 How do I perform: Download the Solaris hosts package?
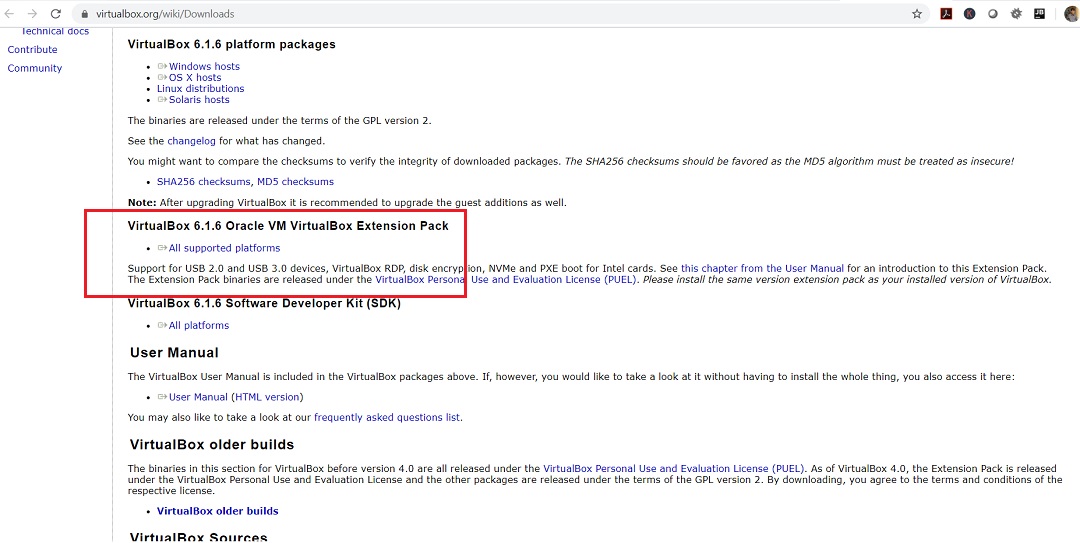point(199,99)
